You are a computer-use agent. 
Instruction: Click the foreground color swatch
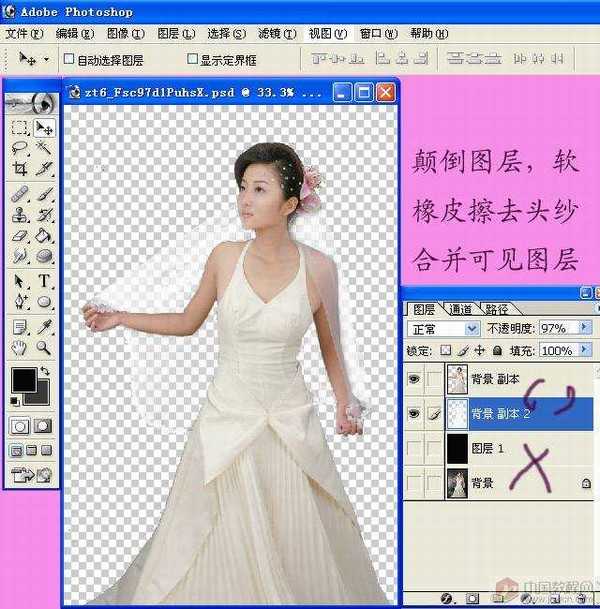[x=23, y=381]
